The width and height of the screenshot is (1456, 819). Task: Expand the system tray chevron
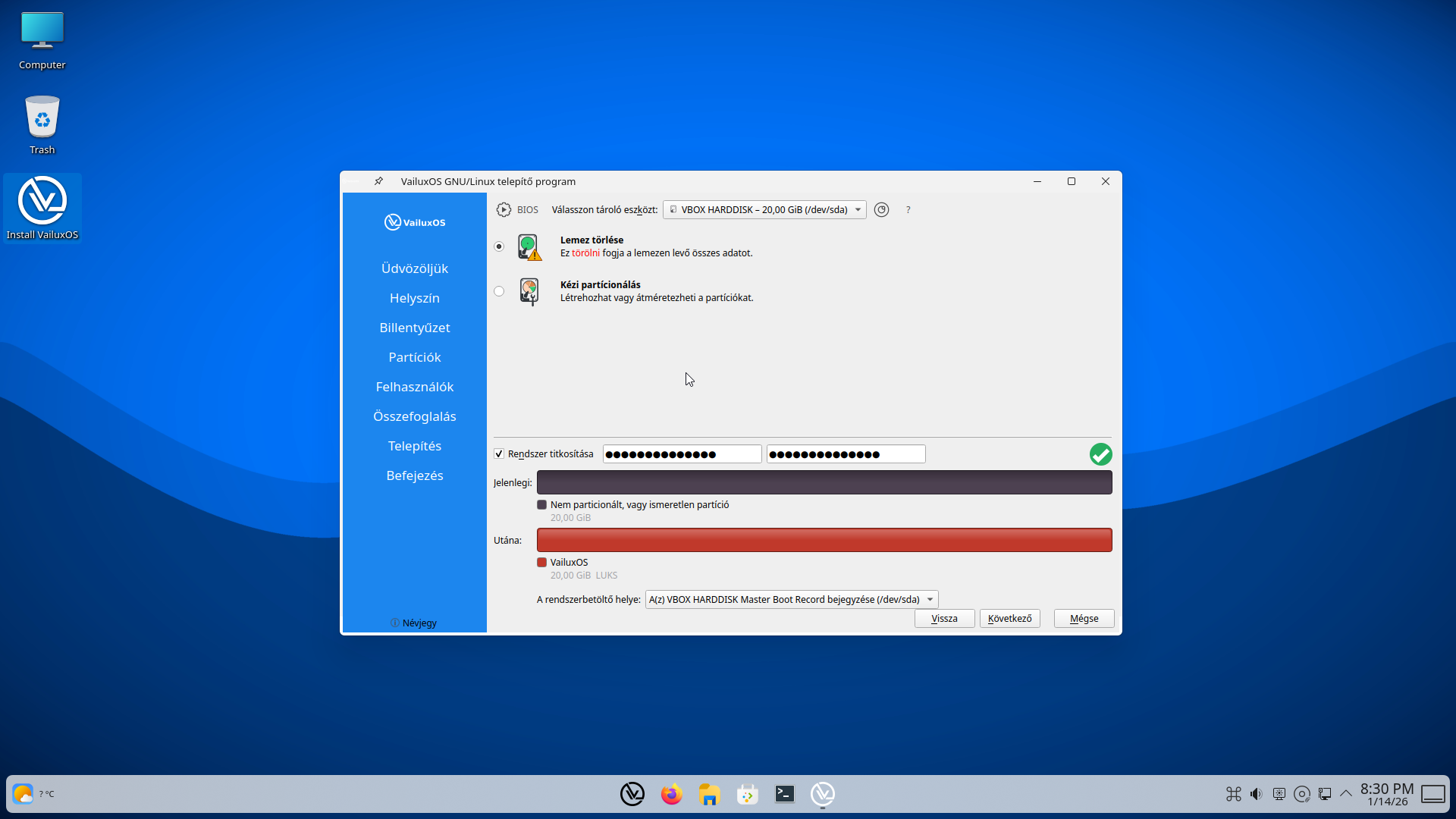pyautogui.click(x=1347, y=794)
